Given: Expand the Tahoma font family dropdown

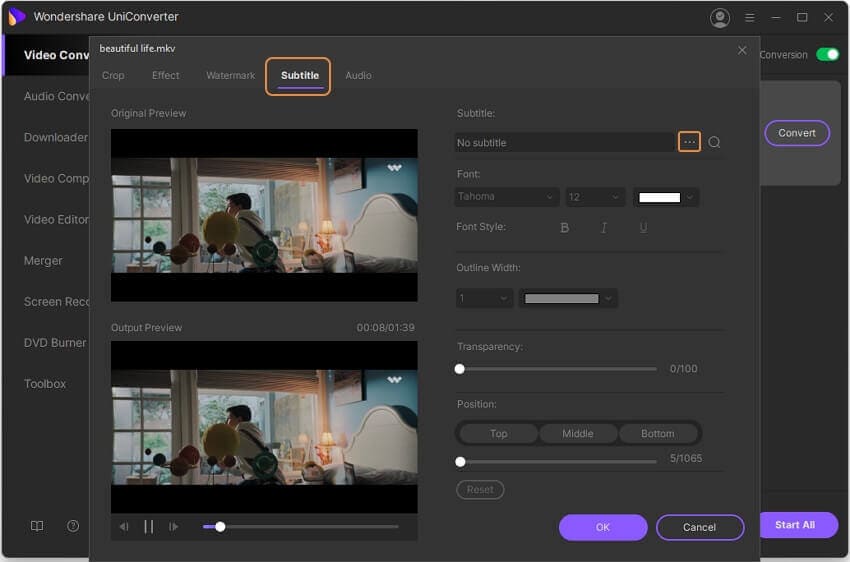Looking at the screenshot, I should [x=506, y=196].
